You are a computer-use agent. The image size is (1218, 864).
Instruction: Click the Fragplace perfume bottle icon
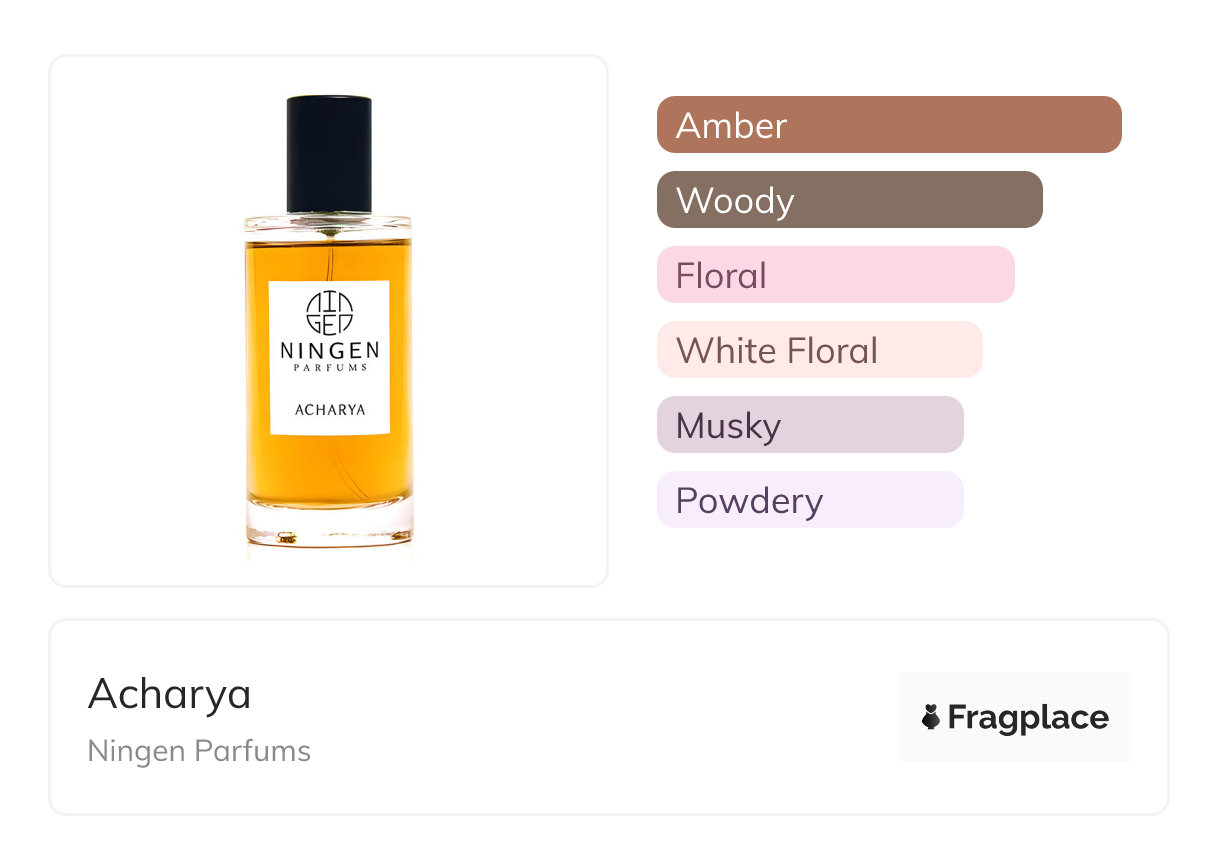[931, 717]
